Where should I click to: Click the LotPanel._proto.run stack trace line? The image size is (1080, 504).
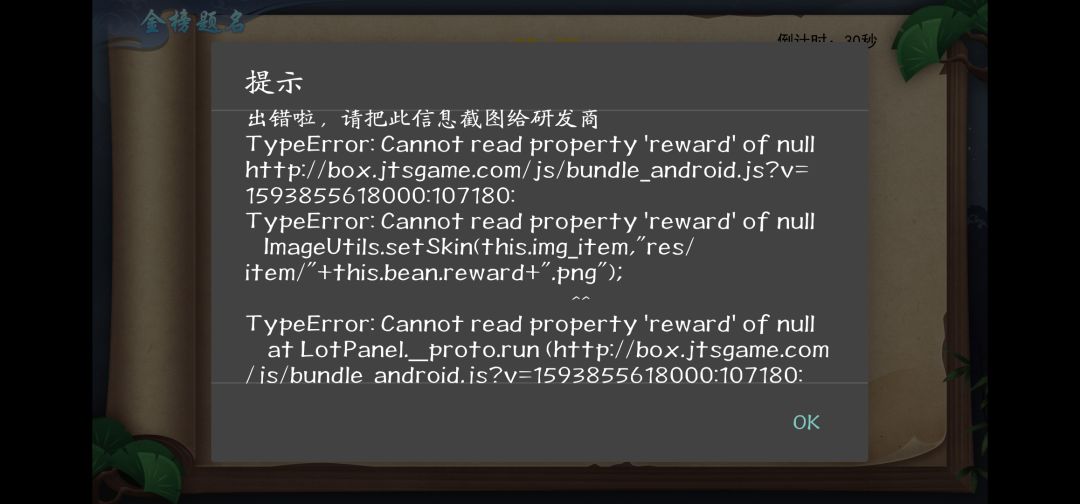click(548, 350)
